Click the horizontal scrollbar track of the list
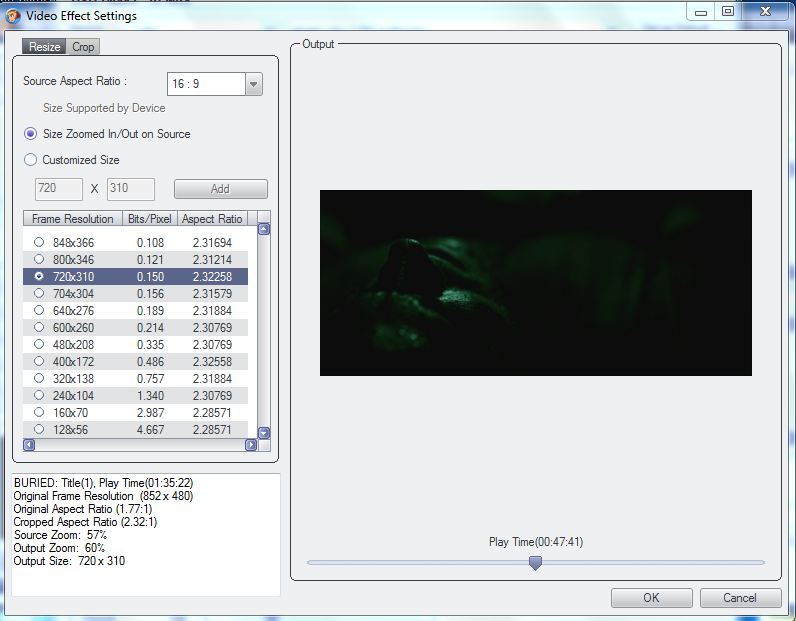This screenshot has width=796, height=621. click(x=140, y=445)
